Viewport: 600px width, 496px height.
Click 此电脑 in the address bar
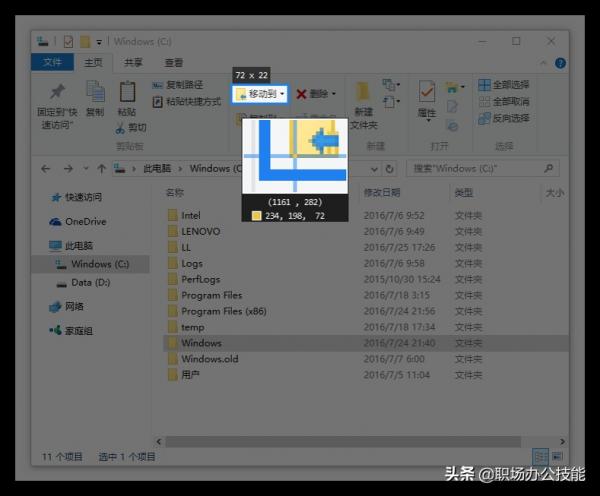pyautogui.click(x=157, y=168)
